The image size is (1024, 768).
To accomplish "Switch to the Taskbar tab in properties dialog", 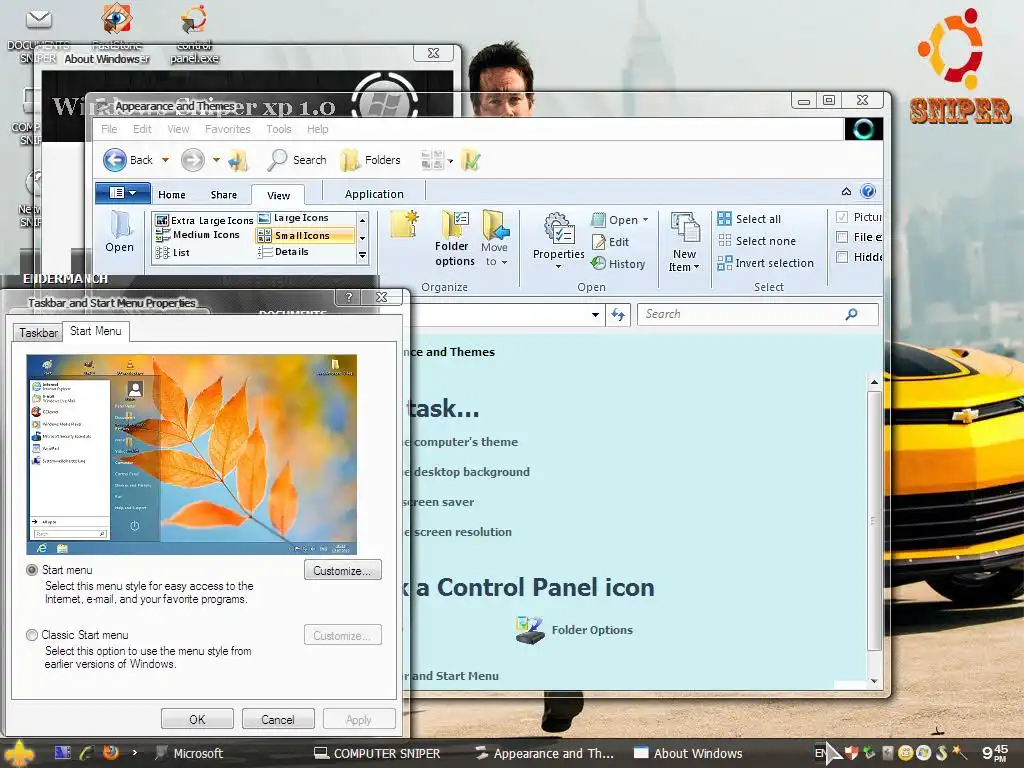I will coord(38,332).
